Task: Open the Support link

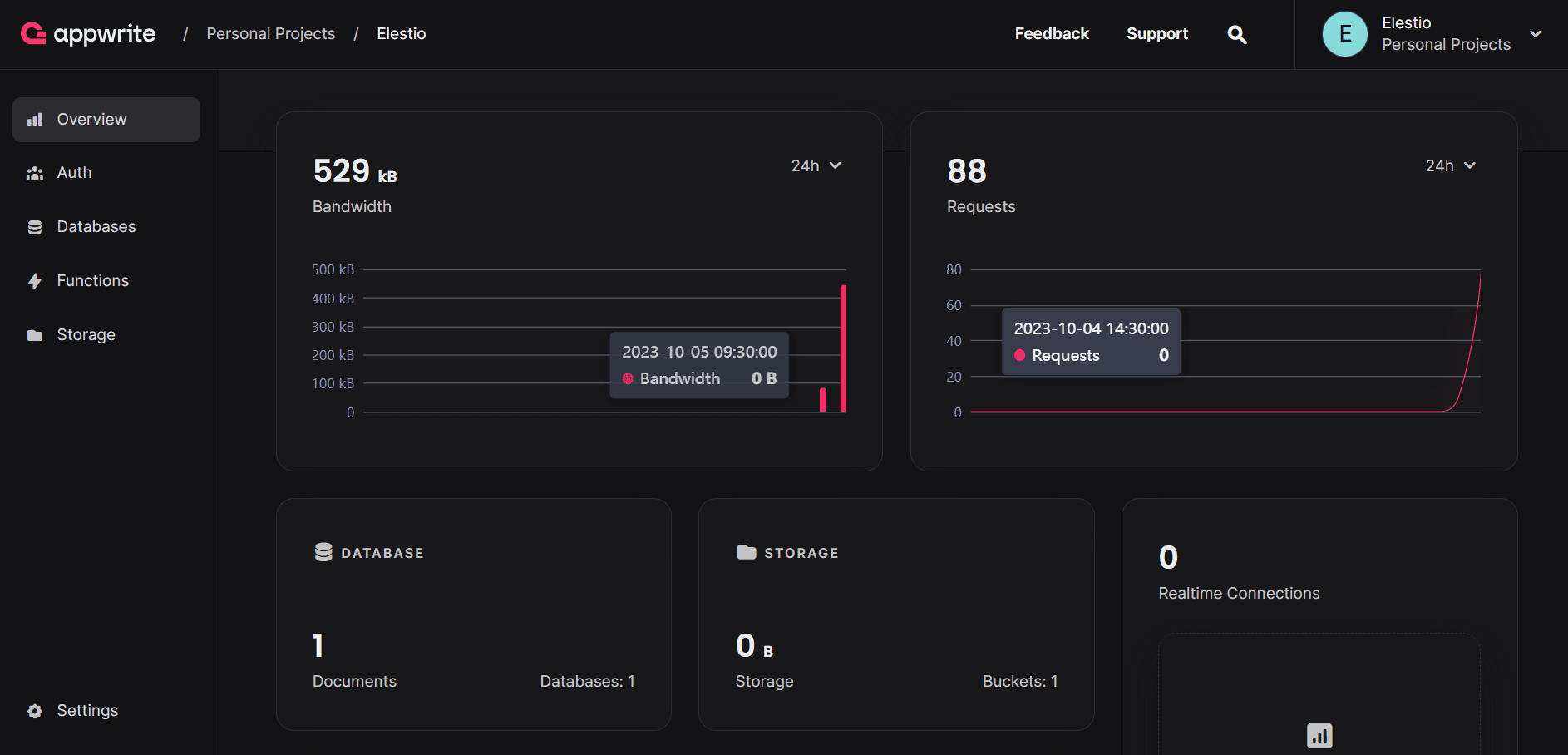Action: (x=1156, y=34)
